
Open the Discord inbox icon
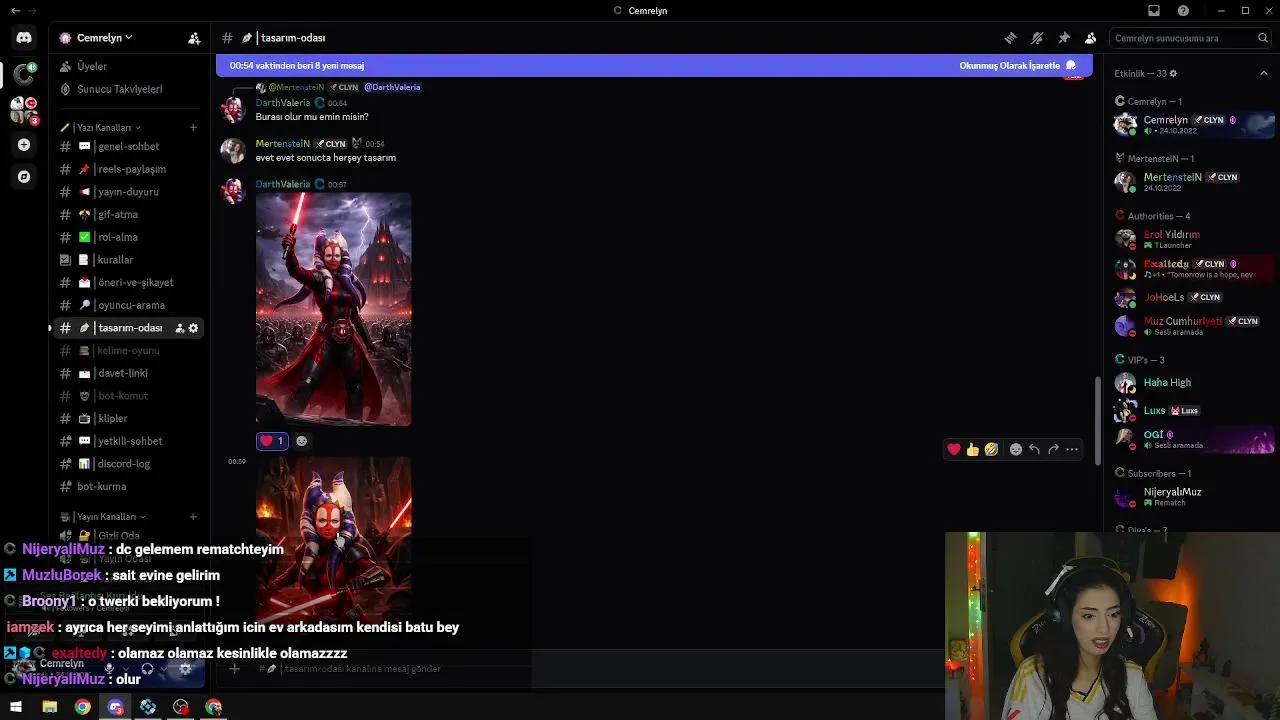pyautogui.click(x=1154, y=10)
